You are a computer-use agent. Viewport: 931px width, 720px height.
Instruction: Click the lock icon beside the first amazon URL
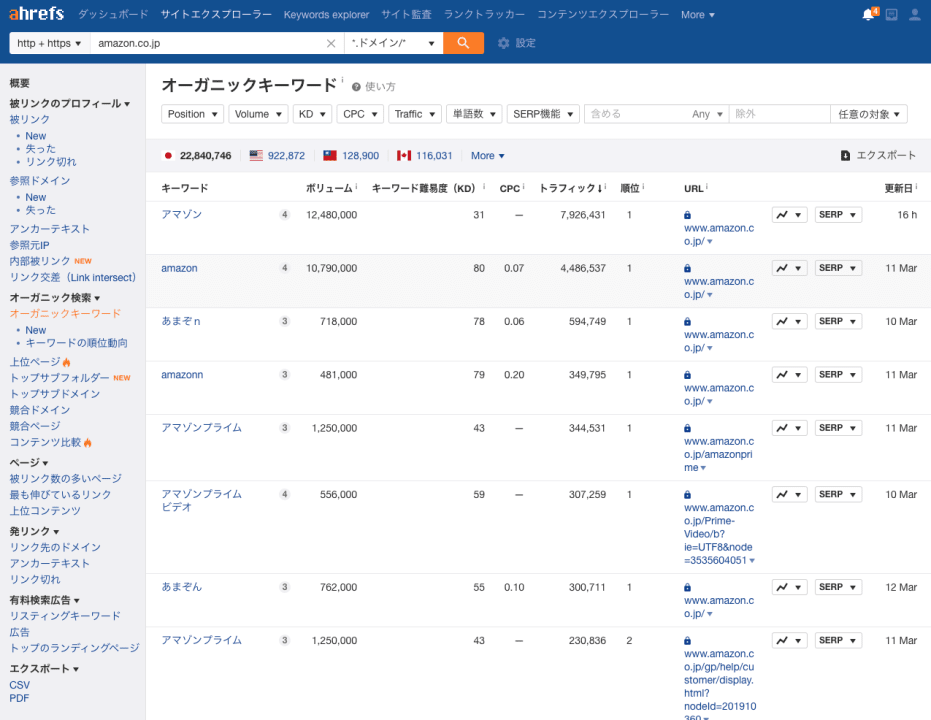tap(687, 213)
